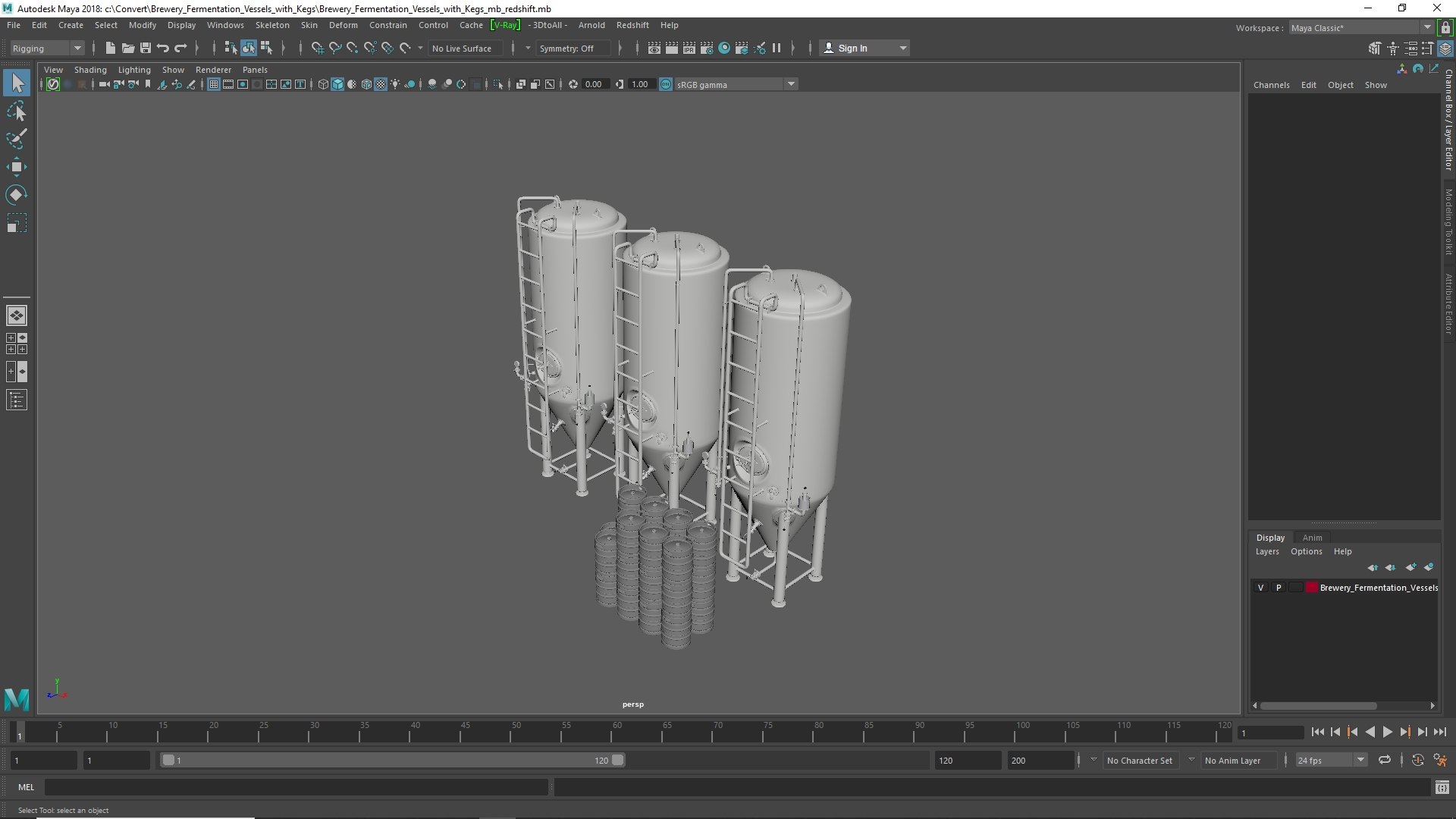Save the current scene

146,48
